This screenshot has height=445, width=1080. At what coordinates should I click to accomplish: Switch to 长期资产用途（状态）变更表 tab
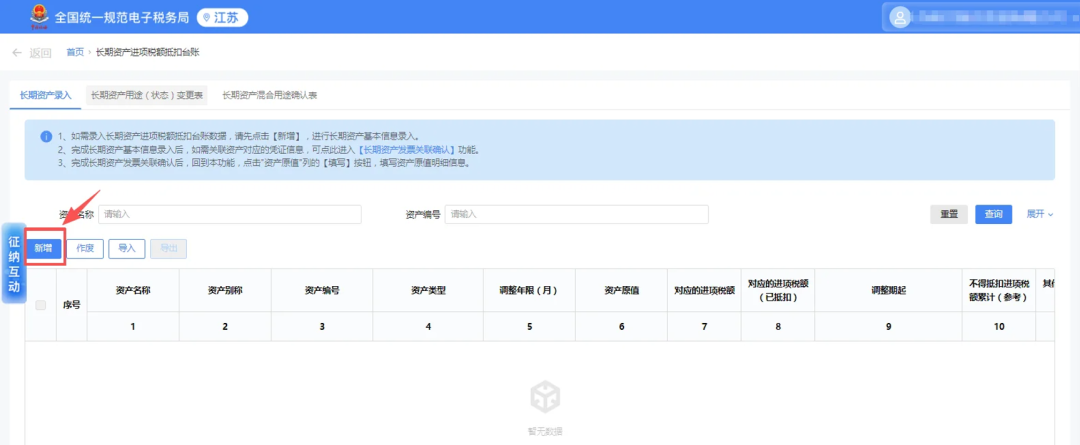(147, 96)
